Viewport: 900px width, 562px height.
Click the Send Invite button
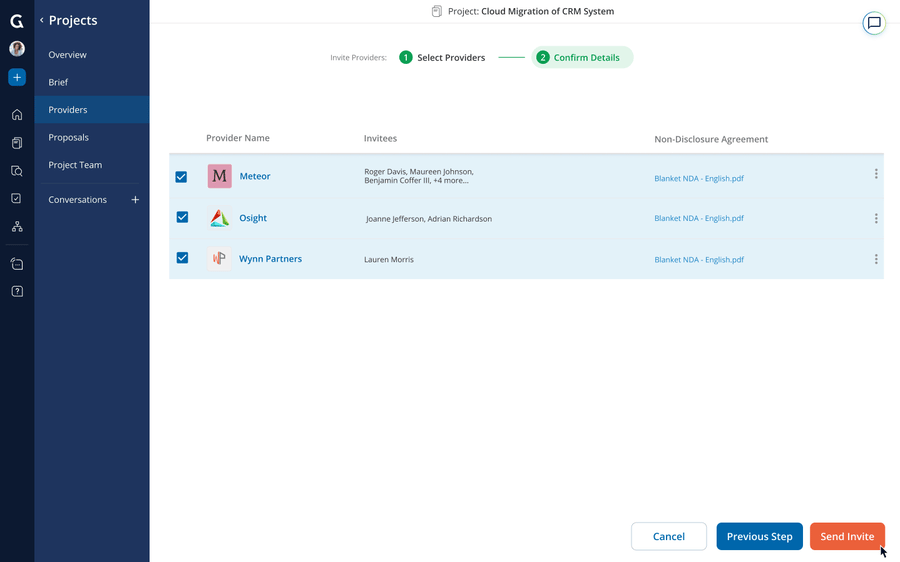847,536
